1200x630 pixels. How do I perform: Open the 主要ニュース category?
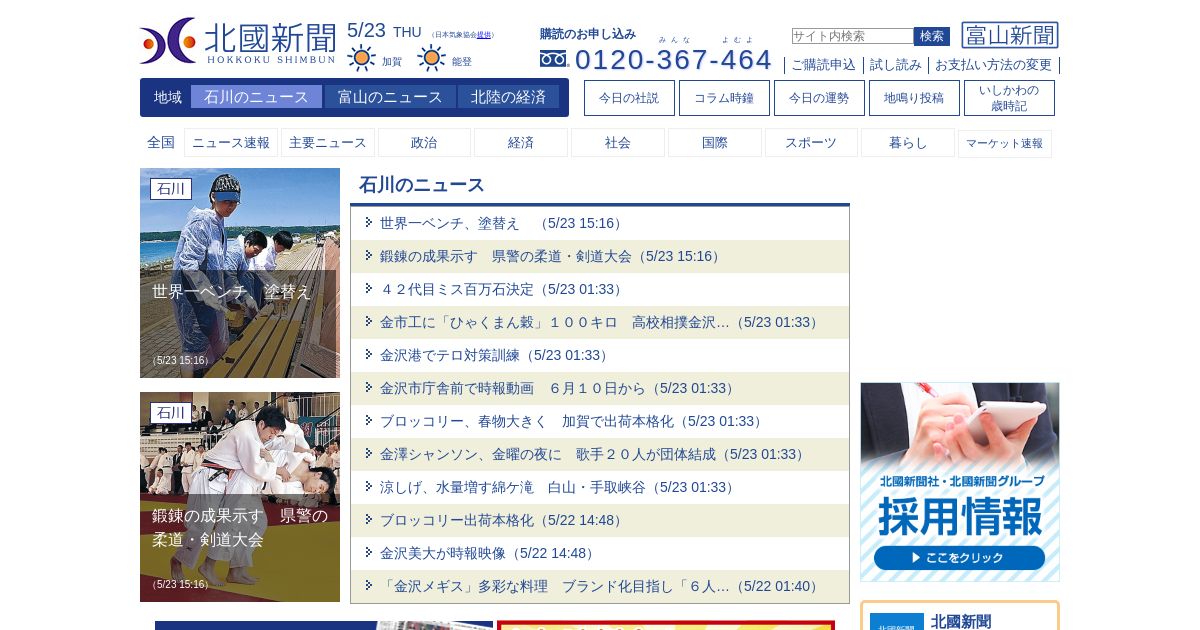328,143
